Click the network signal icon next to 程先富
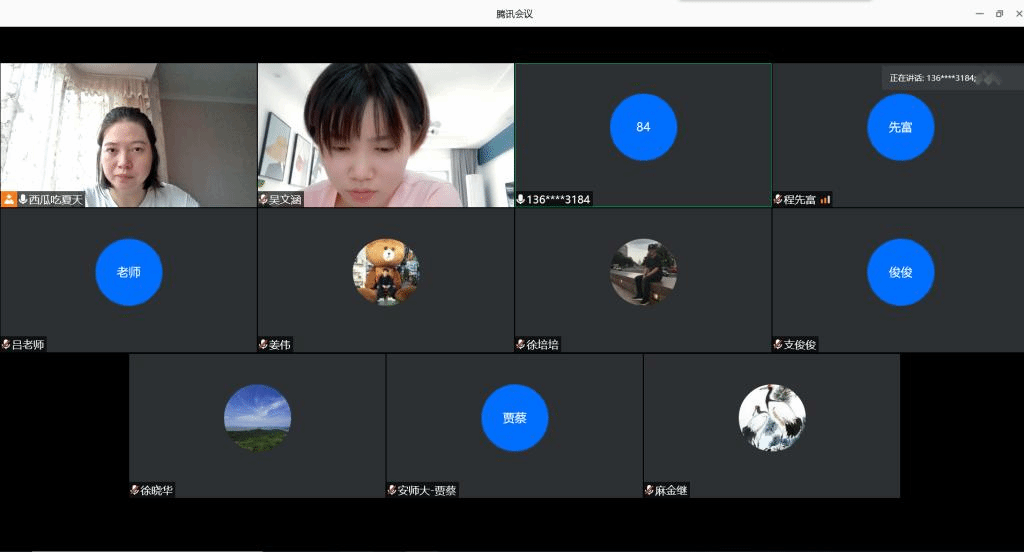Screen dimensions: 1024x552 825,199
